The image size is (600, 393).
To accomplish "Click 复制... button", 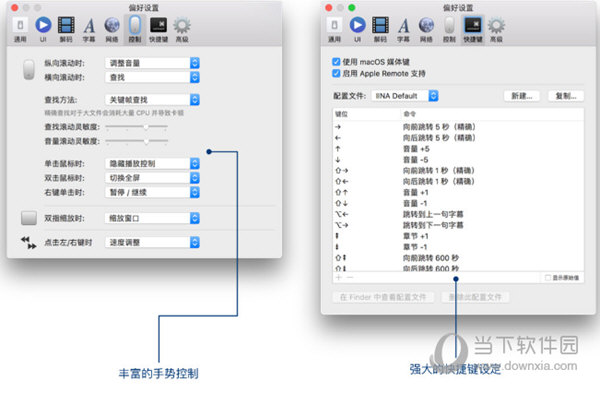I will (566, 96).
